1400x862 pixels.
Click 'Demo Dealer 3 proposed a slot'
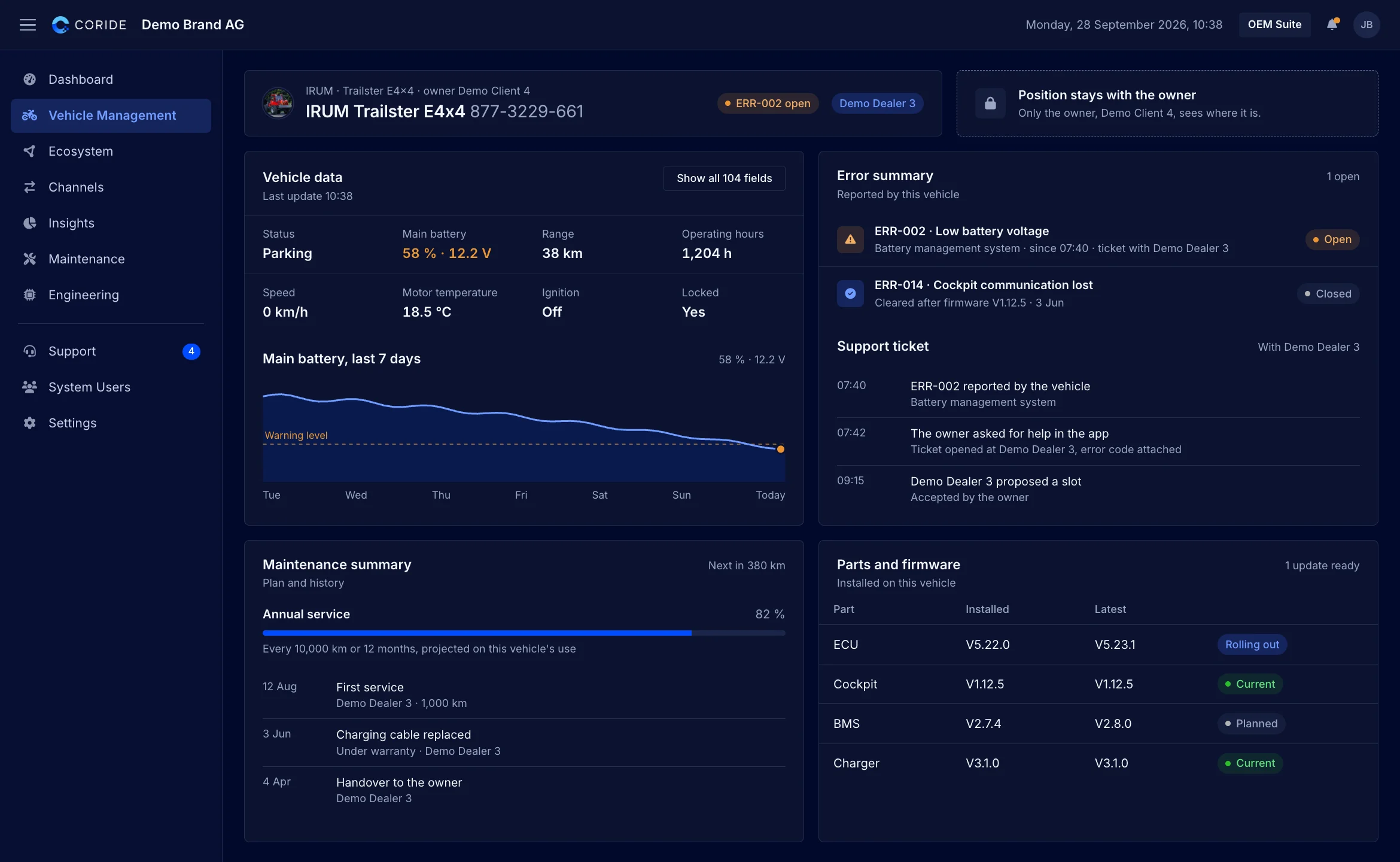click(x=996, y=481)
